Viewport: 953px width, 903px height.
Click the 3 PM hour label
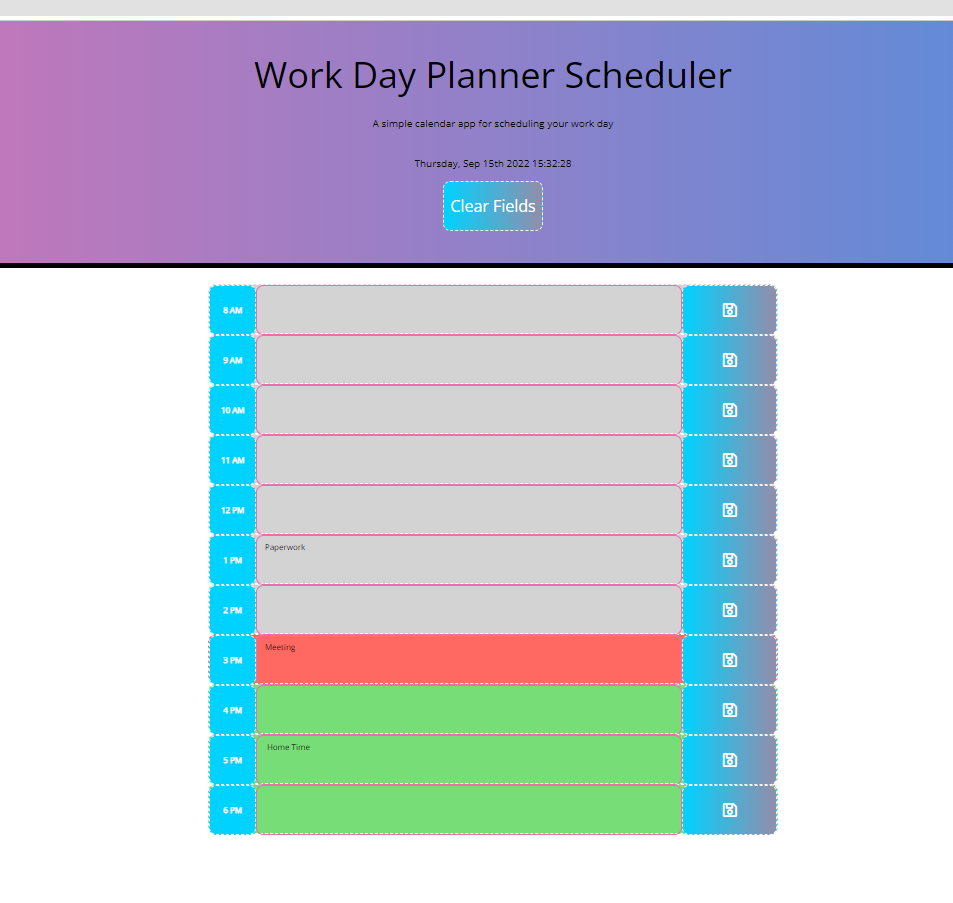(231, 659)
